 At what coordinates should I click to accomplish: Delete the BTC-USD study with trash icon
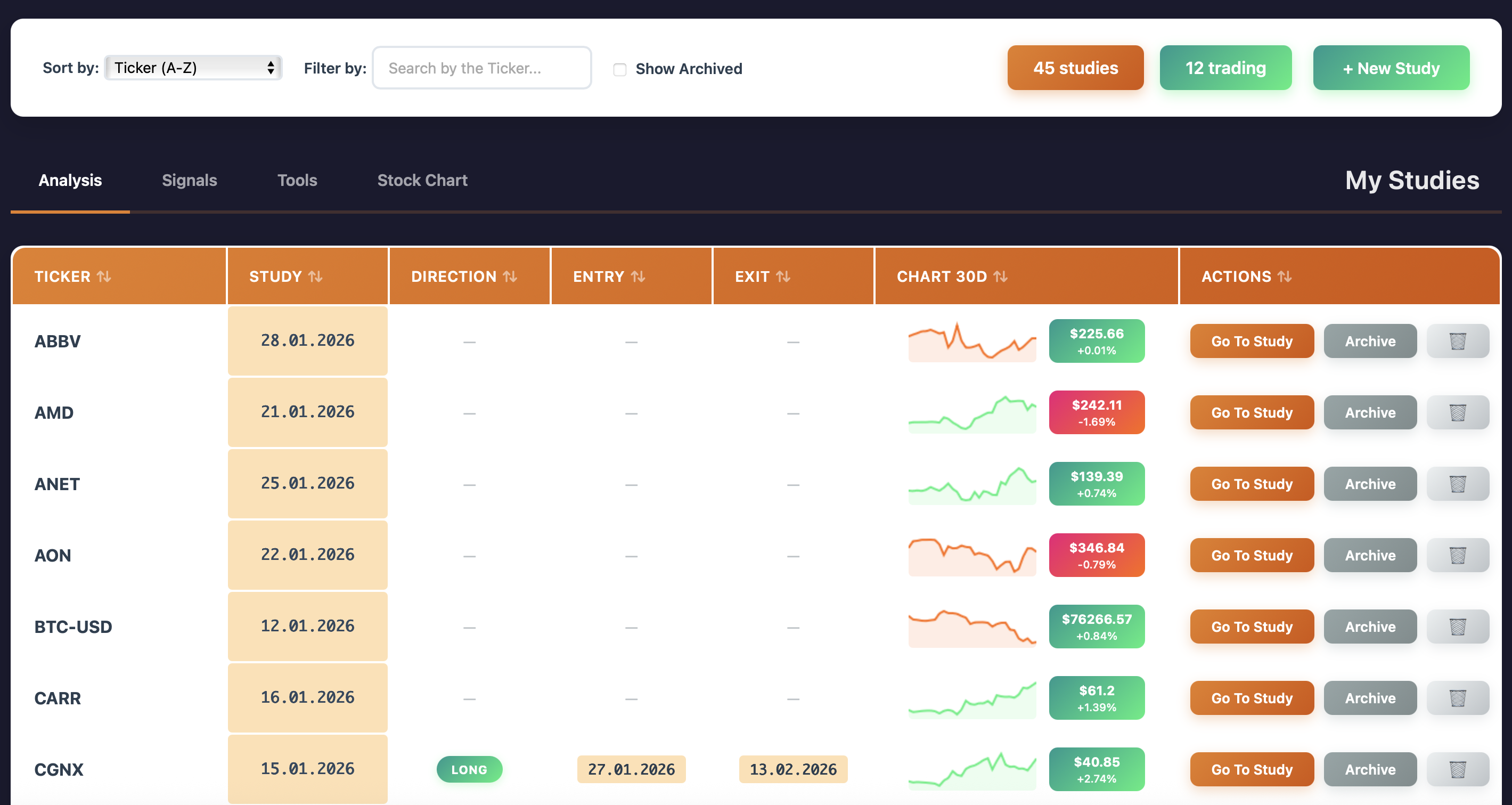1458,627
